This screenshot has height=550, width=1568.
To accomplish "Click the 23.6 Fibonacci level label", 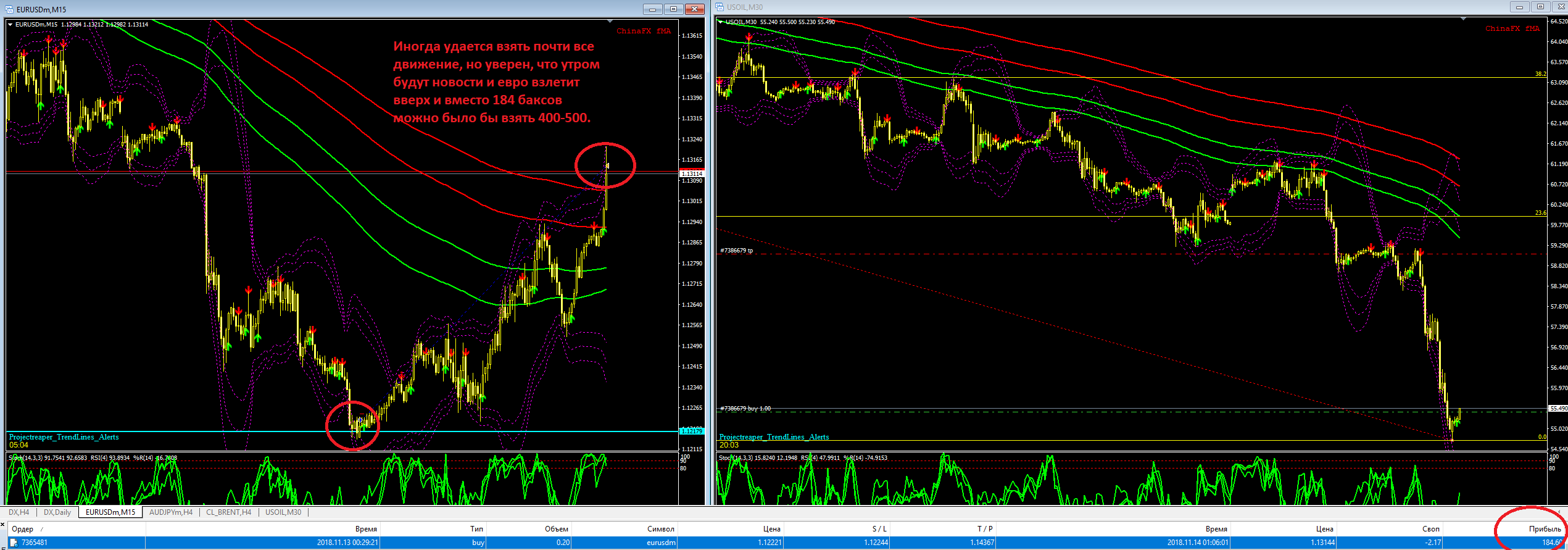I will tap(1540, 213).
